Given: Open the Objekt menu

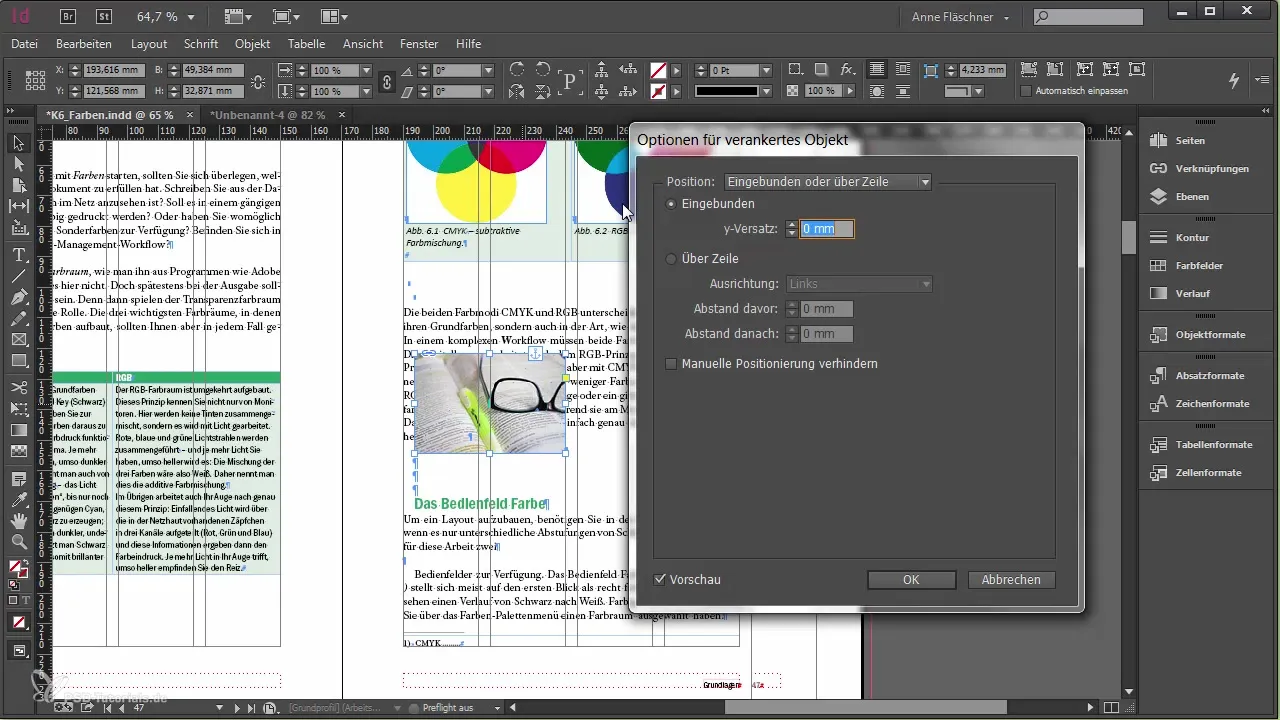Looking at the screenshot, I should 252,44.
